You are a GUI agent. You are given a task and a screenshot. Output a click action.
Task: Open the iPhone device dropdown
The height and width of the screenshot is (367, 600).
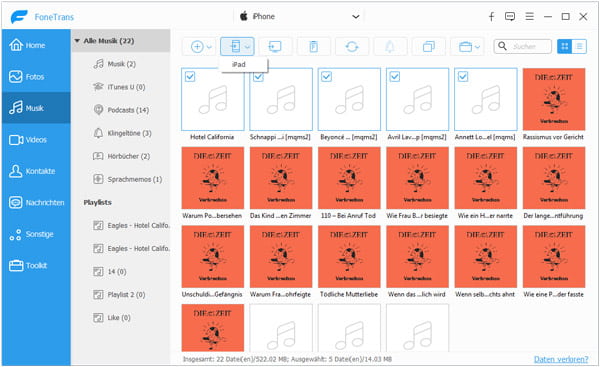click(299, 16)
